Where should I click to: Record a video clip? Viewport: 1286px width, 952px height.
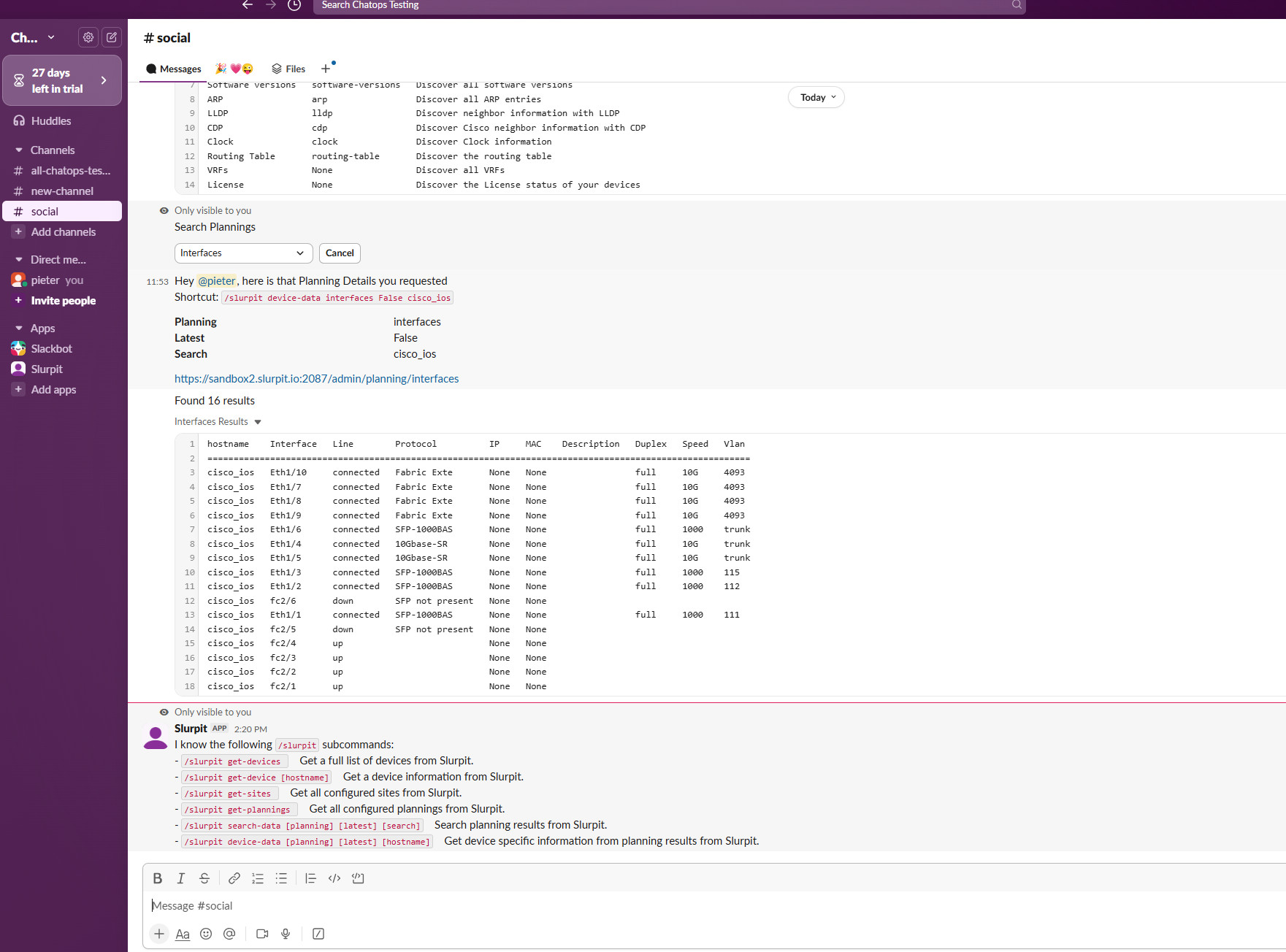coord(262,934)
